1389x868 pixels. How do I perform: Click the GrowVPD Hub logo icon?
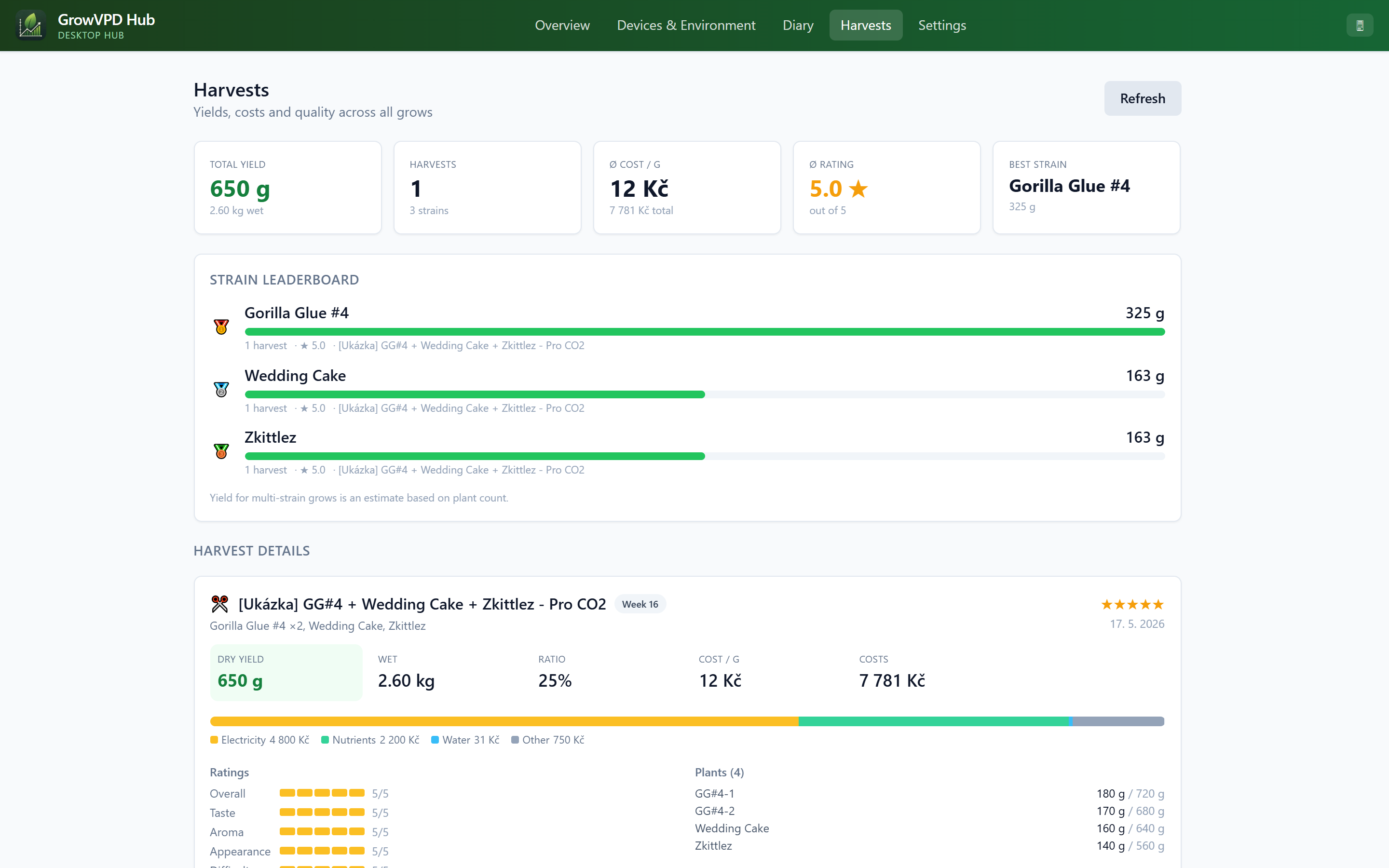[30, 25]
